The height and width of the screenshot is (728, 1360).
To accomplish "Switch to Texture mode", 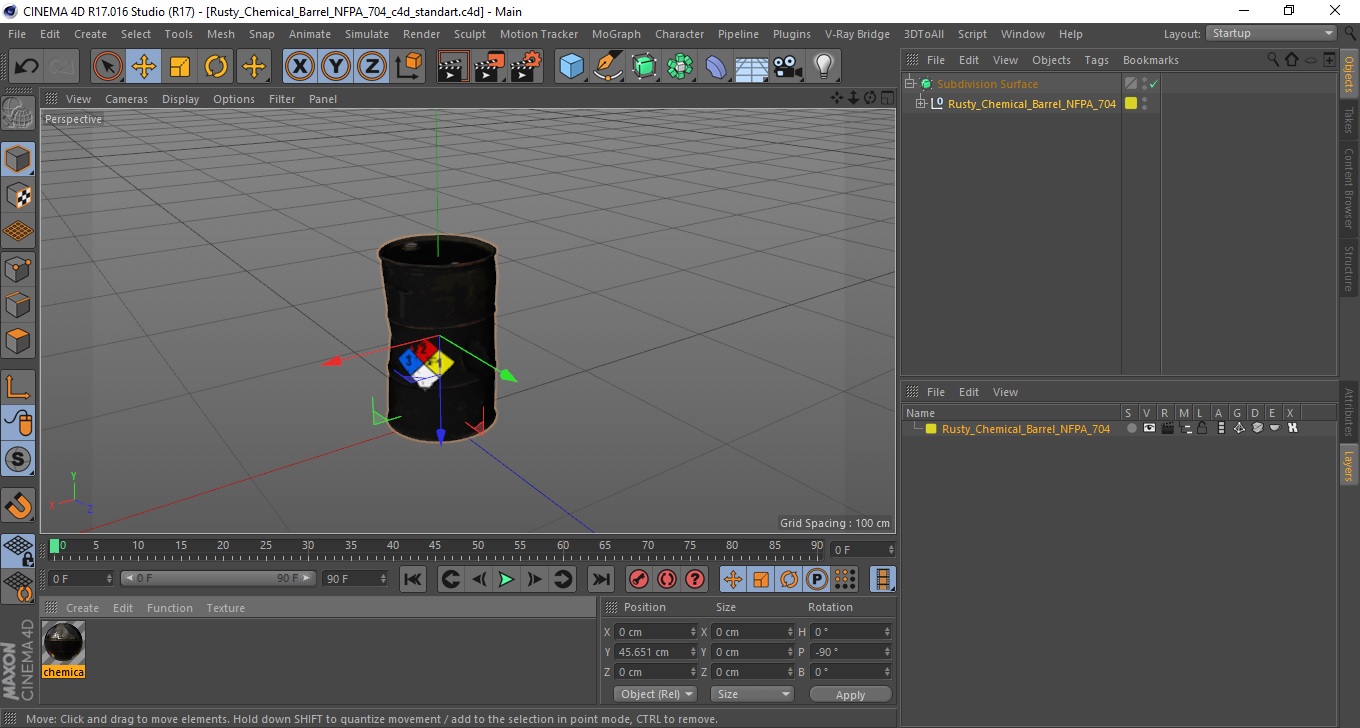I will [x=18, y=195].
